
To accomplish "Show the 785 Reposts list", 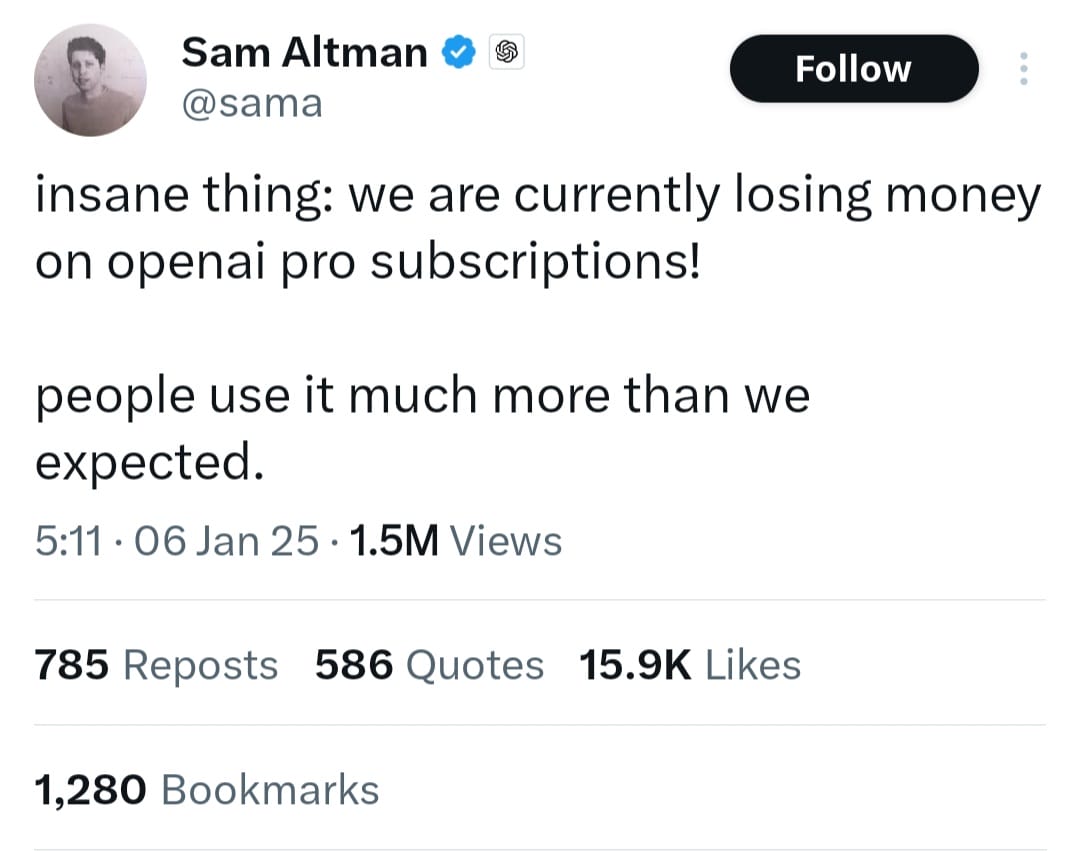I will (156, 665).
